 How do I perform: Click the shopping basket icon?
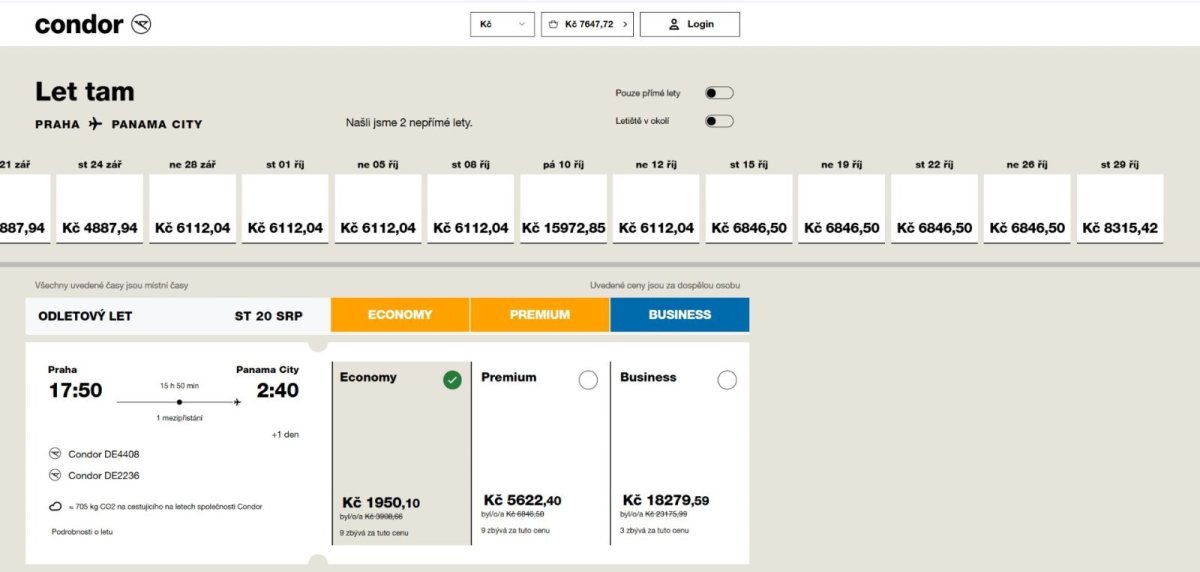coord(554,24)
